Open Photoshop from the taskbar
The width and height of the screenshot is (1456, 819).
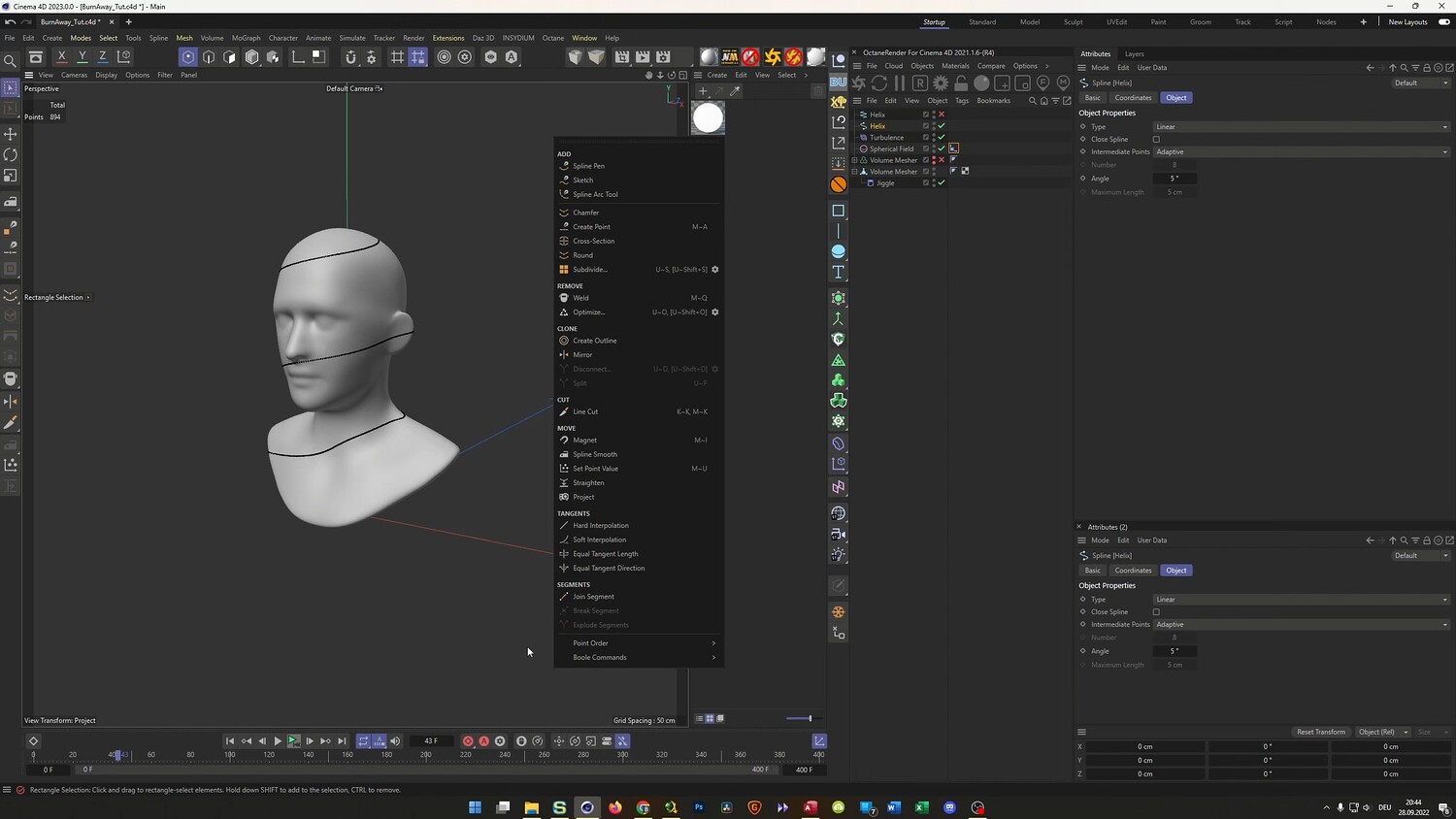pos(699,807)
